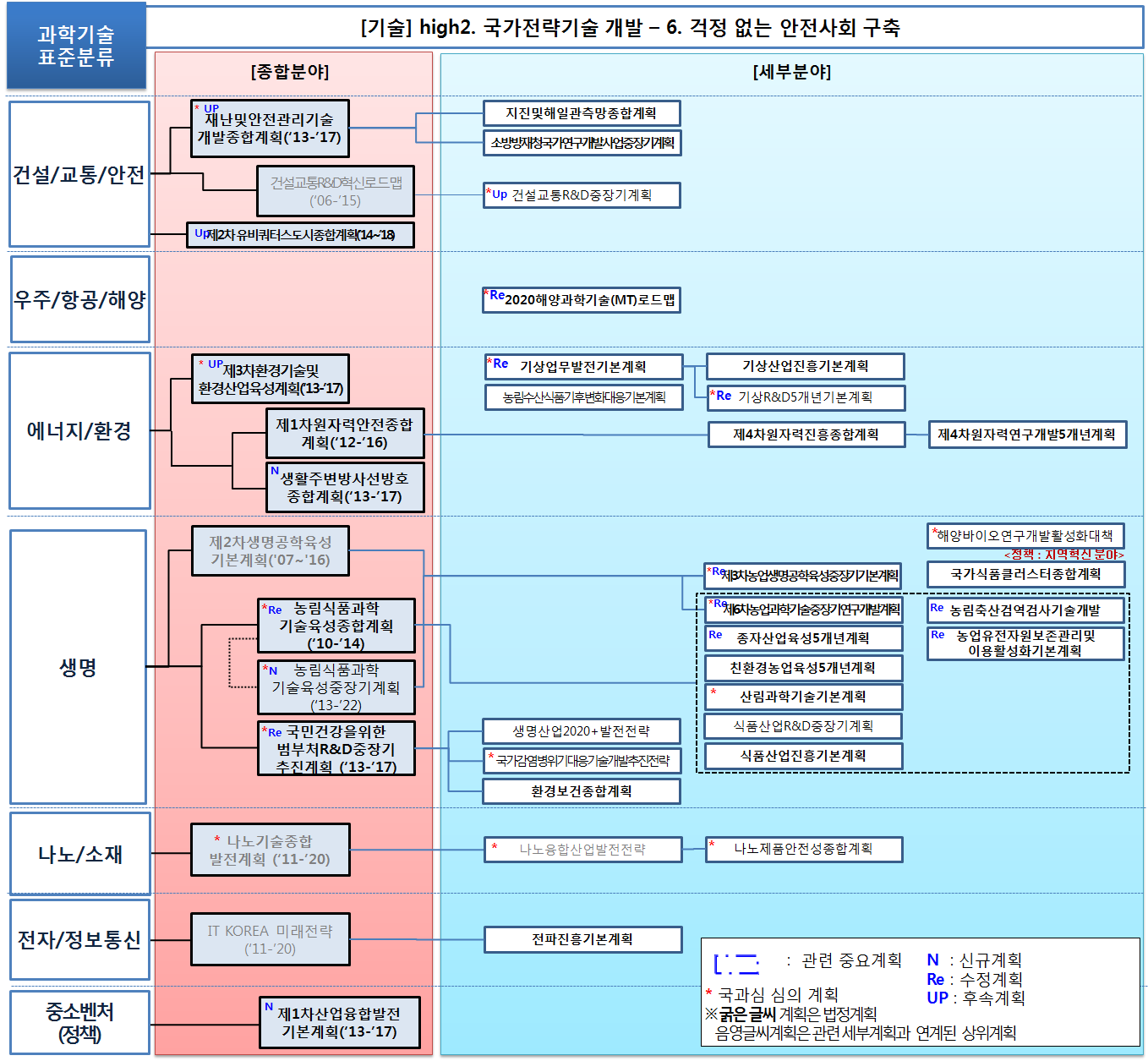The width and height of the screenshot is (1148, 1061).
Task: Click 나노융합산업발전전략 box
Action: [583, 850]
